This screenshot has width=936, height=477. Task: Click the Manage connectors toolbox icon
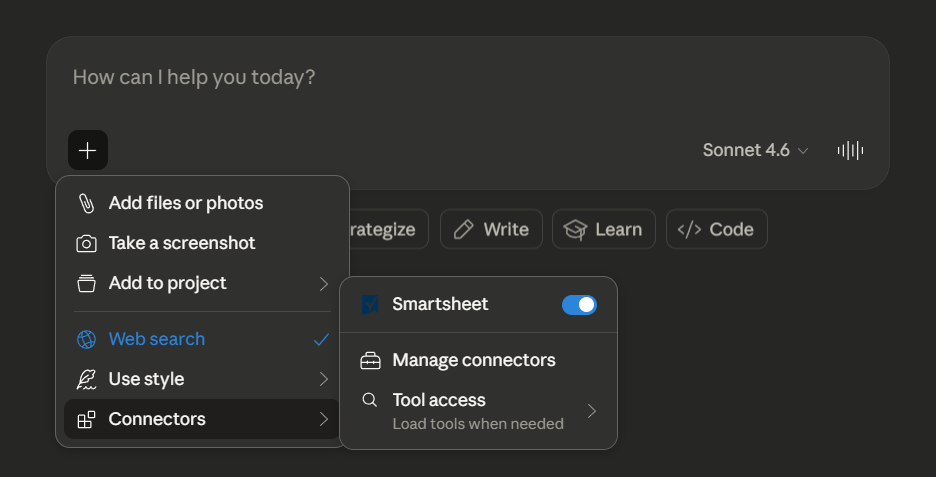click(370, 360)
